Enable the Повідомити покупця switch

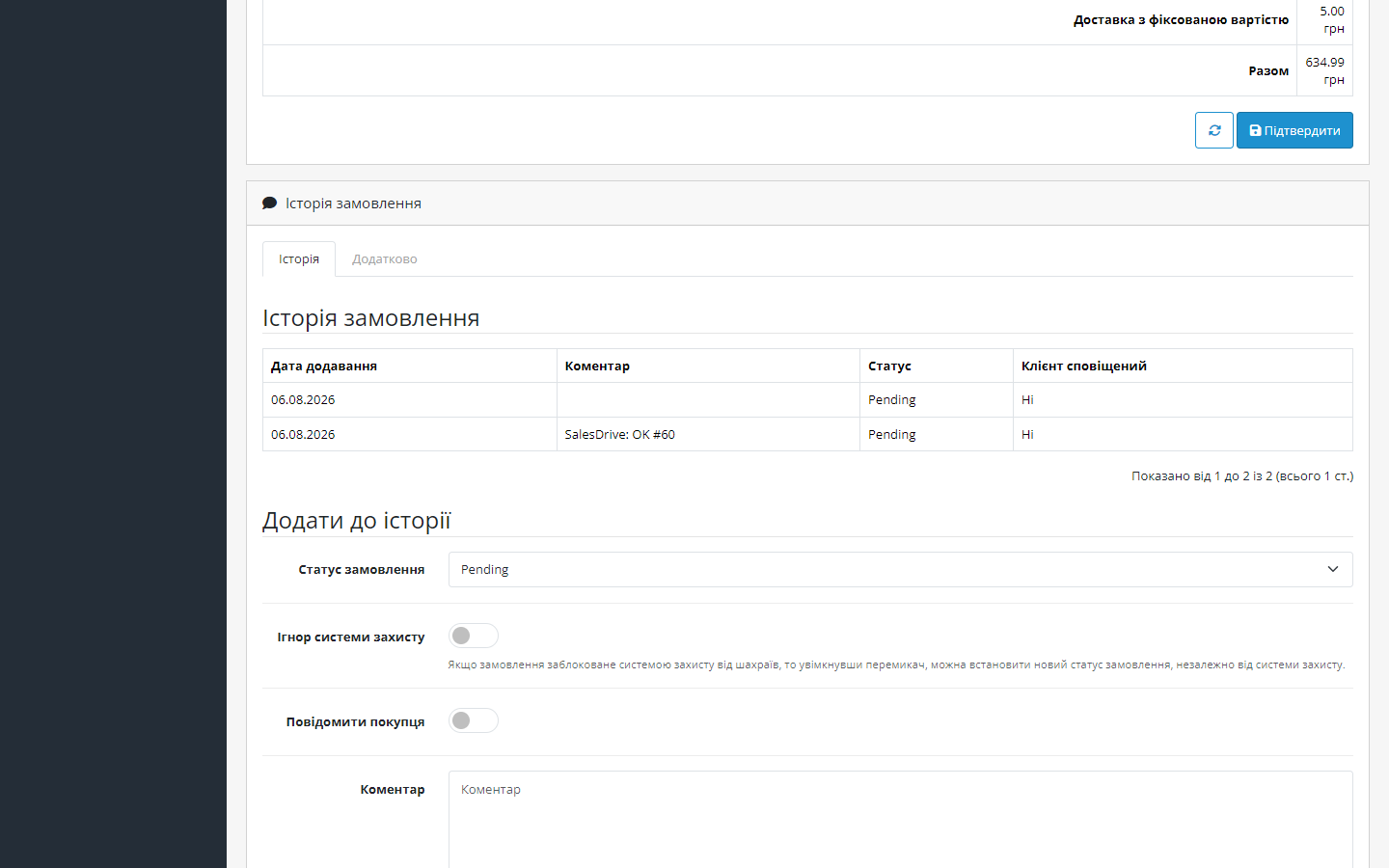coord(474,720)
